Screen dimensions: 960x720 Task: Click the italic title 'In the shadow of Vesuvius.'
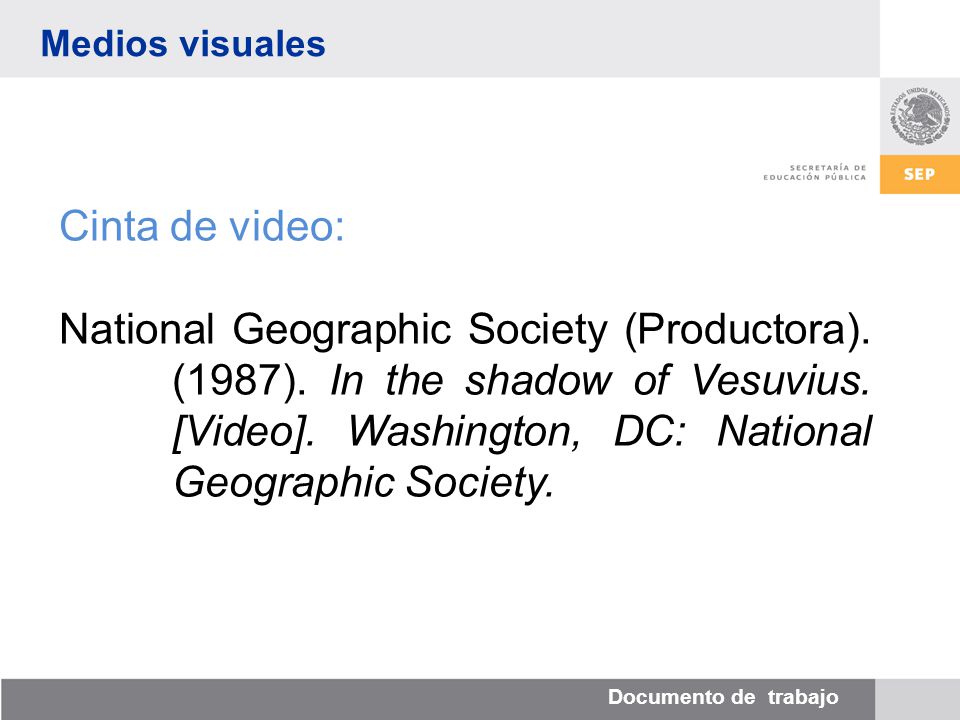(600, 380)
